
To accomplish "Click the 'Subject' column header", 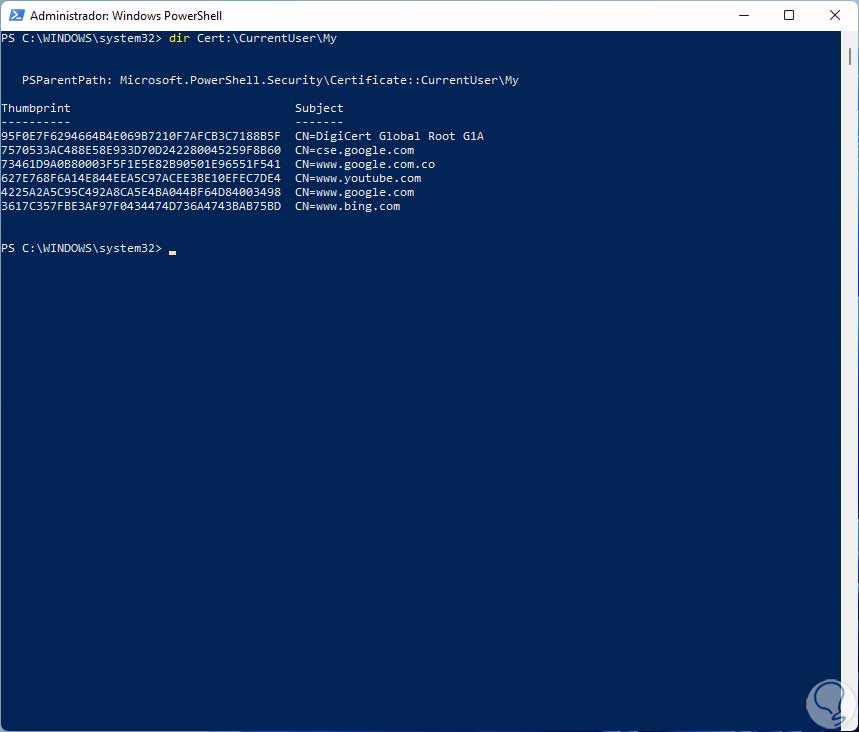I will [x=319, y=108].
